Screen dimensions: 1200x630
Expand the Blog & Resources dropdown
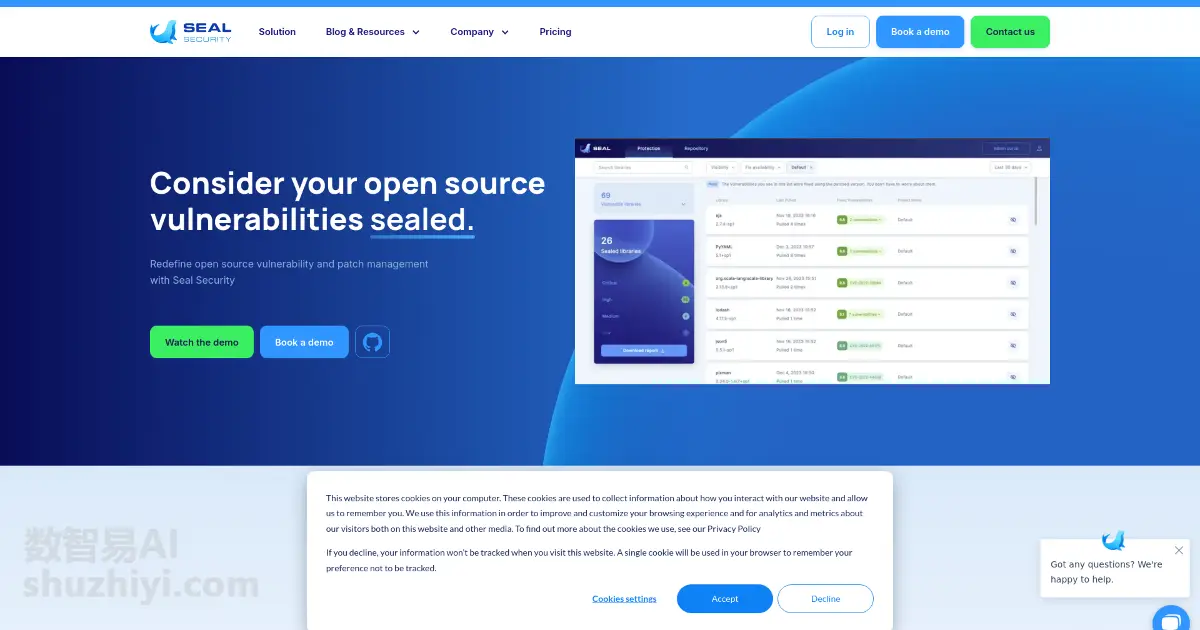pos(372,32)
